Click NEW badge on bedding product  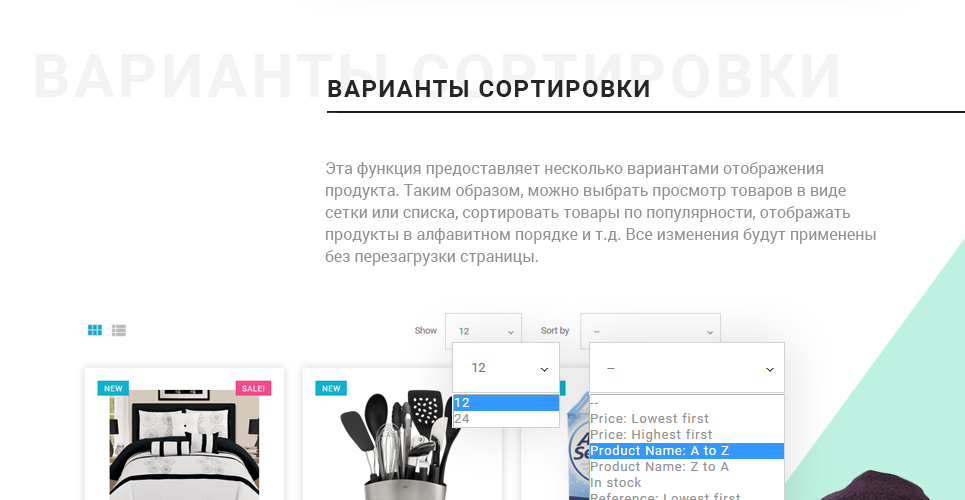(x=113, y=389)
